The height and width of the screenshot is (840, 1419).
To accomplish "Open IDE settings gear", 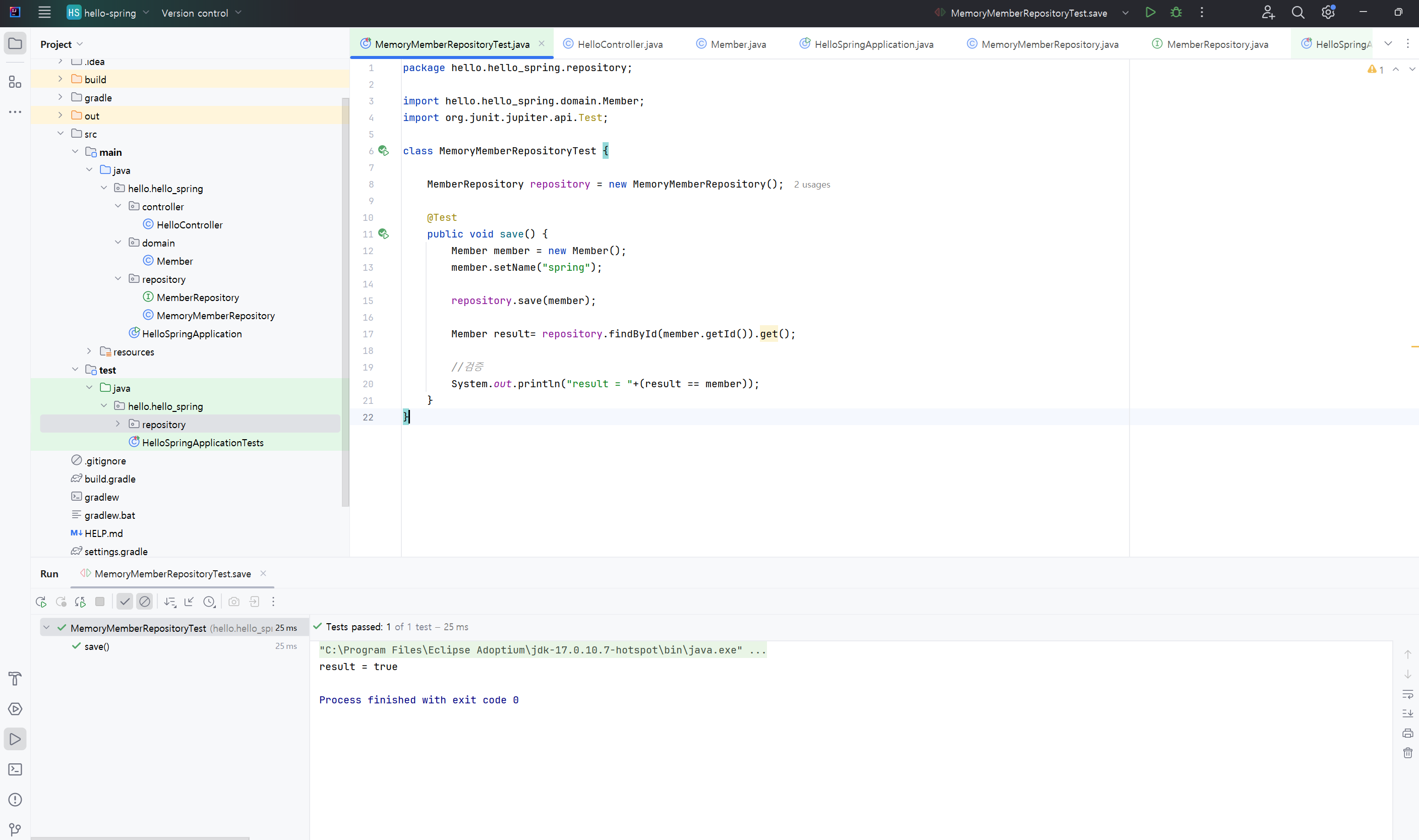I will point(1328,13).
